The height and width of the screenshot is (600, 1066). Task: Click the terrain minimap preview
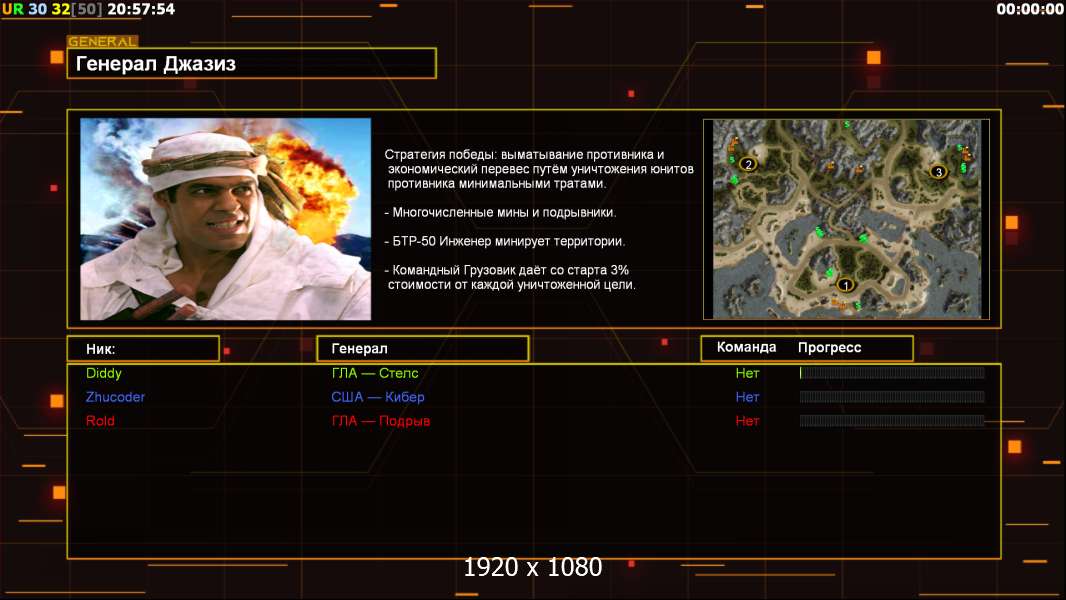coord(846,219)
